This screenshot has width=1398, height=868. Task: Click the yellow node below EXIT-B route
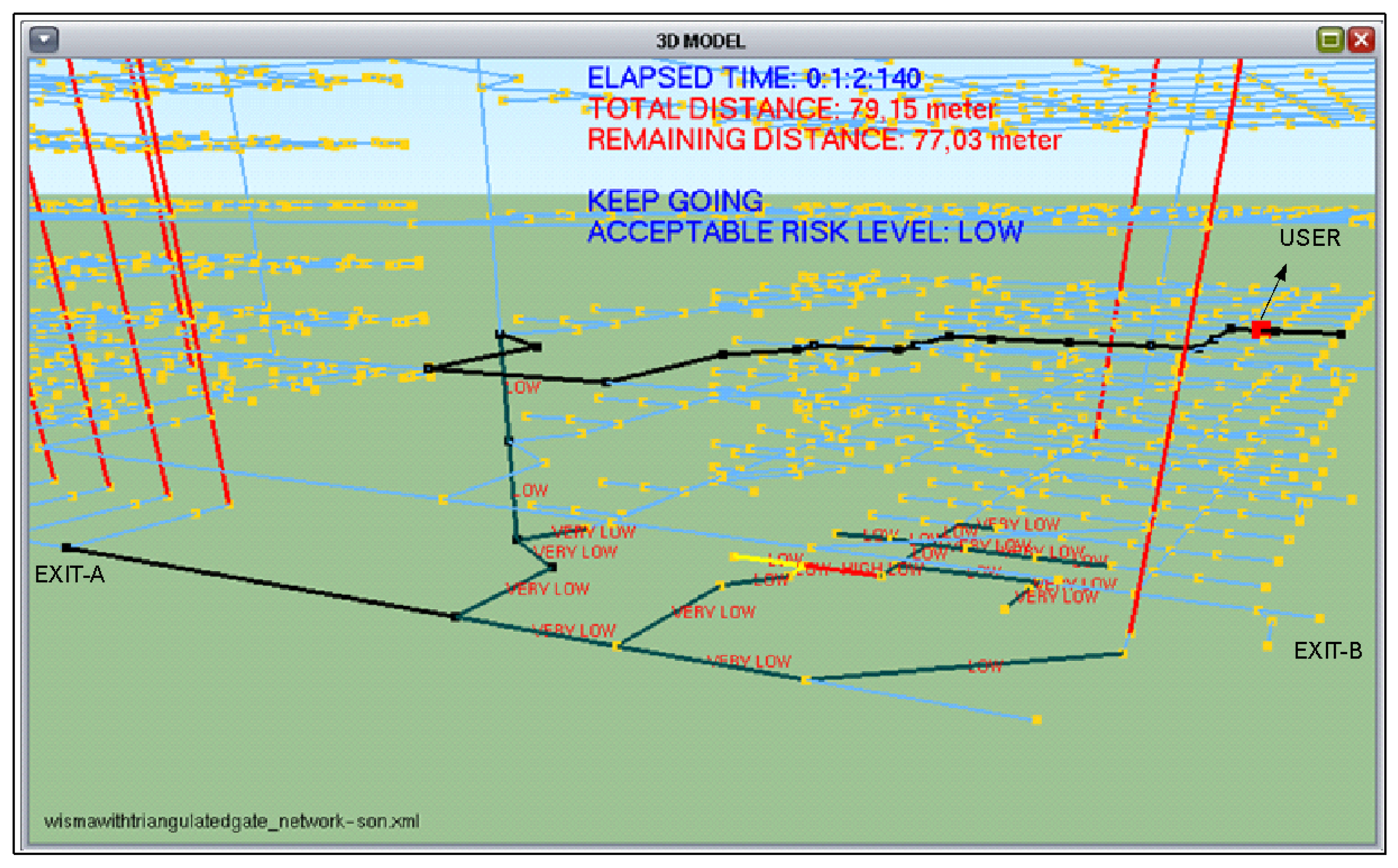[1267, 646]
